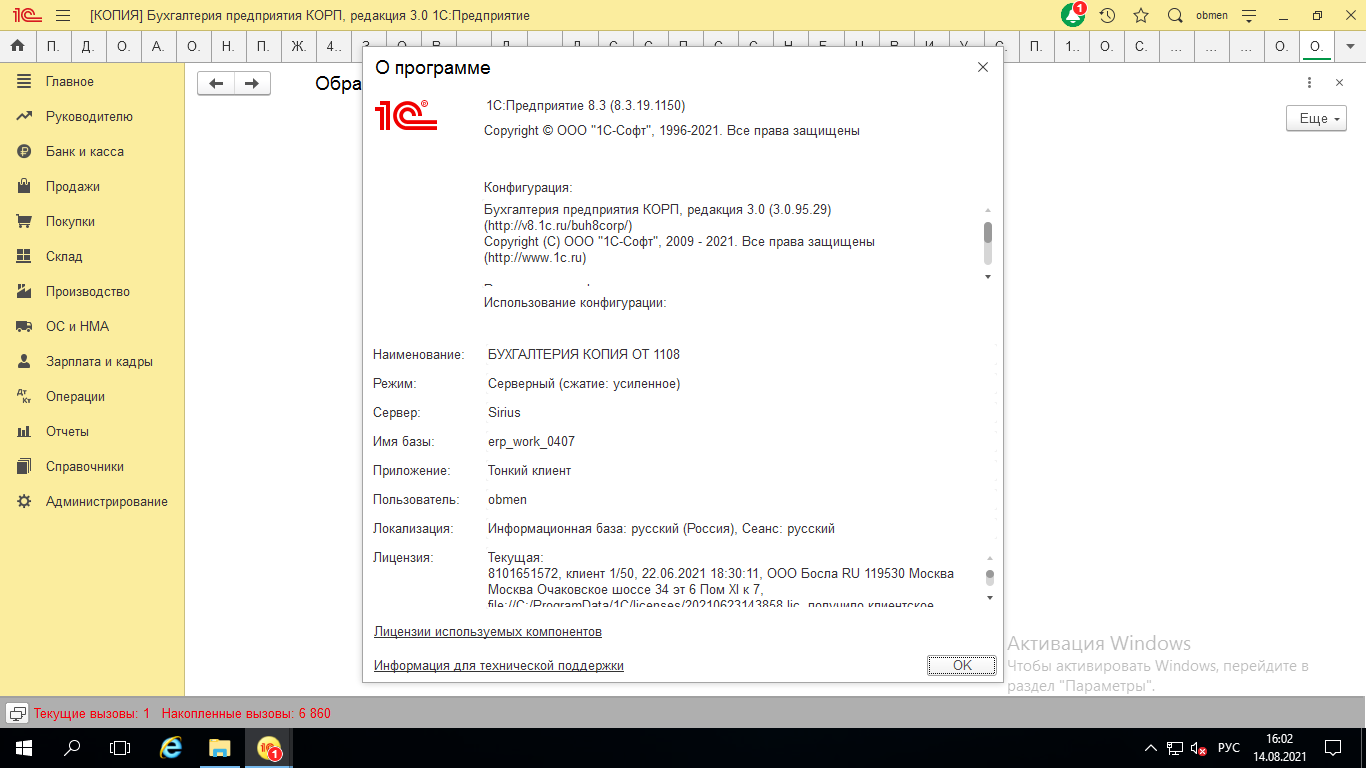
Task: Close the О программе dialog
Action: tap(983, 67)
